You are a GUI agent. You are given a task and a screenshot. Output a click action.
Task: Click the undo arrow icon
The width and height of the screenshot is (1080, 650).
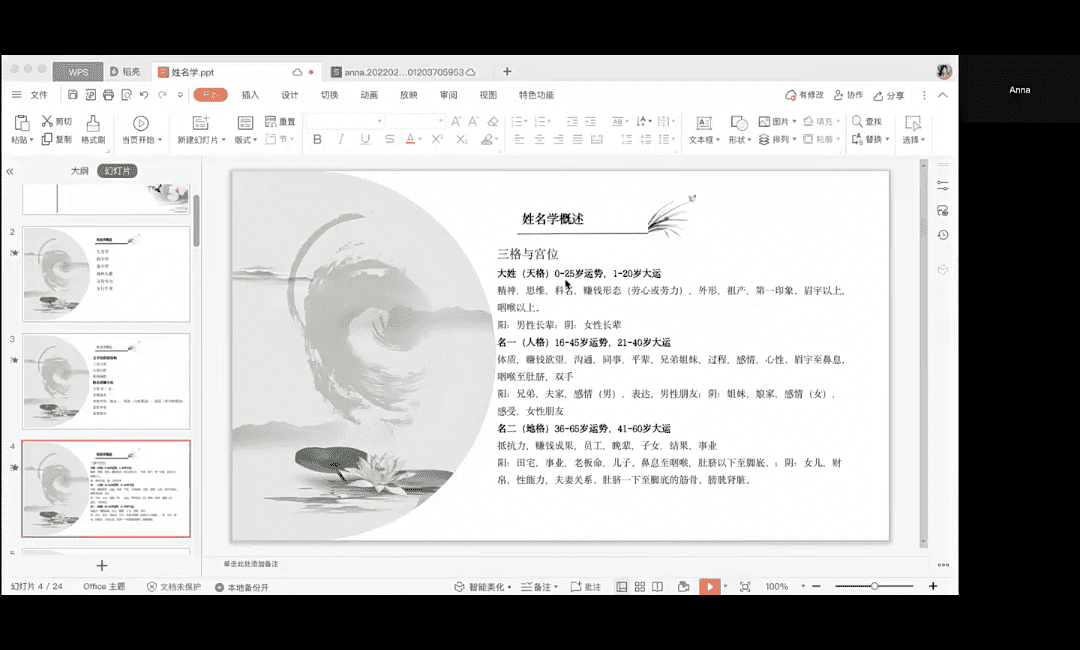click(x=144, y=95)
